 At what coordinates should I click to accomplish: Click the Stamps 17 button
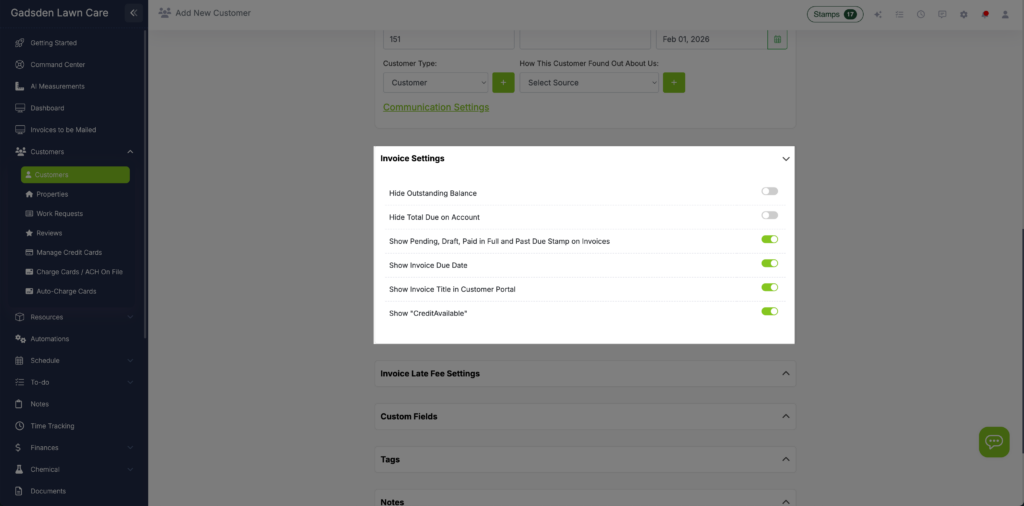(835, 14)
